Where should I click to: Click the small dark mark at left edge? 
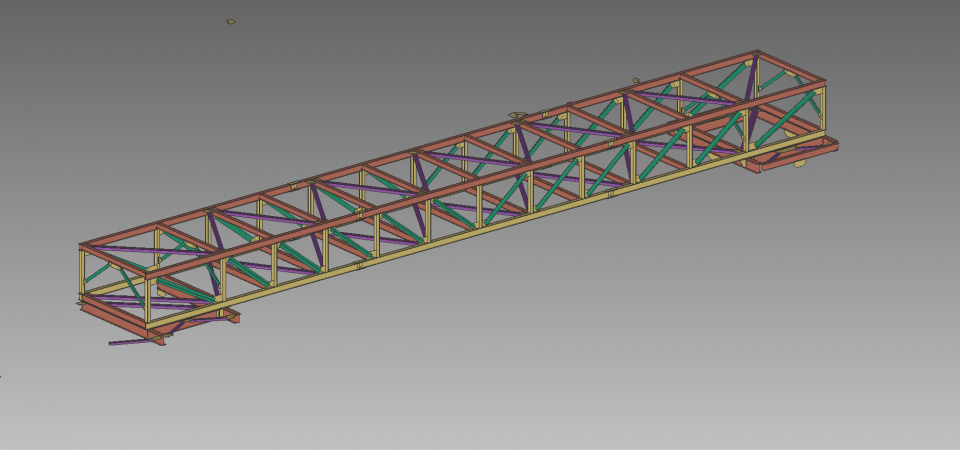(1, 377)
